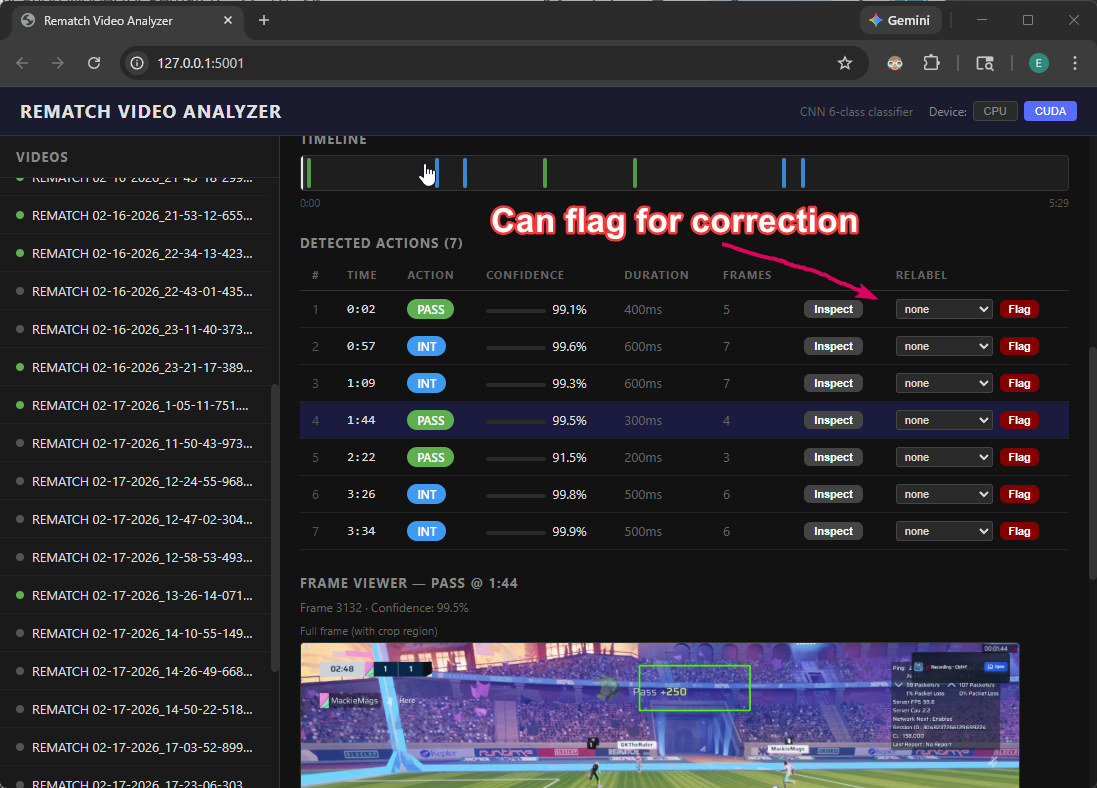Click the green status dot beside REMATCH 02-17-2026_1-05-11-751 video
The width and height of the screenshot is (1097, 788).
coord(22,405)
